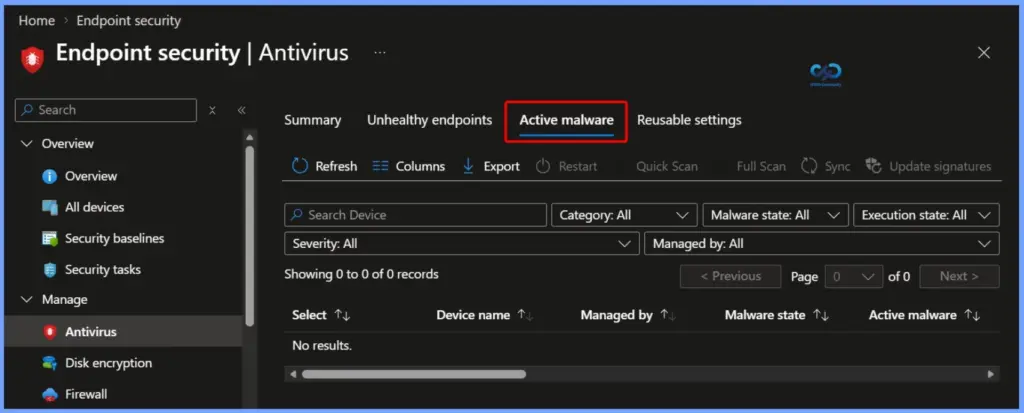The width and height of the screenshot is (1024, 413).
Task: Click the sidebar Search field
Action: click(x=106, y=110)
